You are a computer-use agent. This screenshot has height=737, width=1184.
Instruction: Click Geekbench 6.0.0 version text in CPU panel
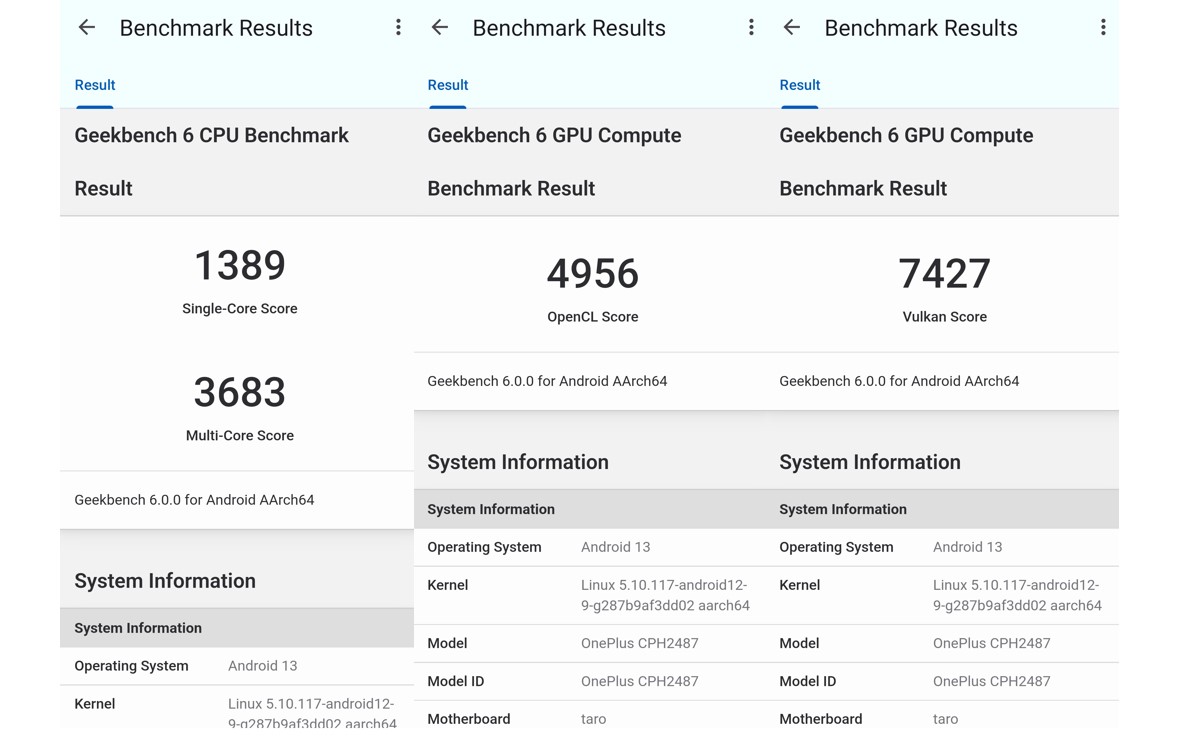coord(194,500)
